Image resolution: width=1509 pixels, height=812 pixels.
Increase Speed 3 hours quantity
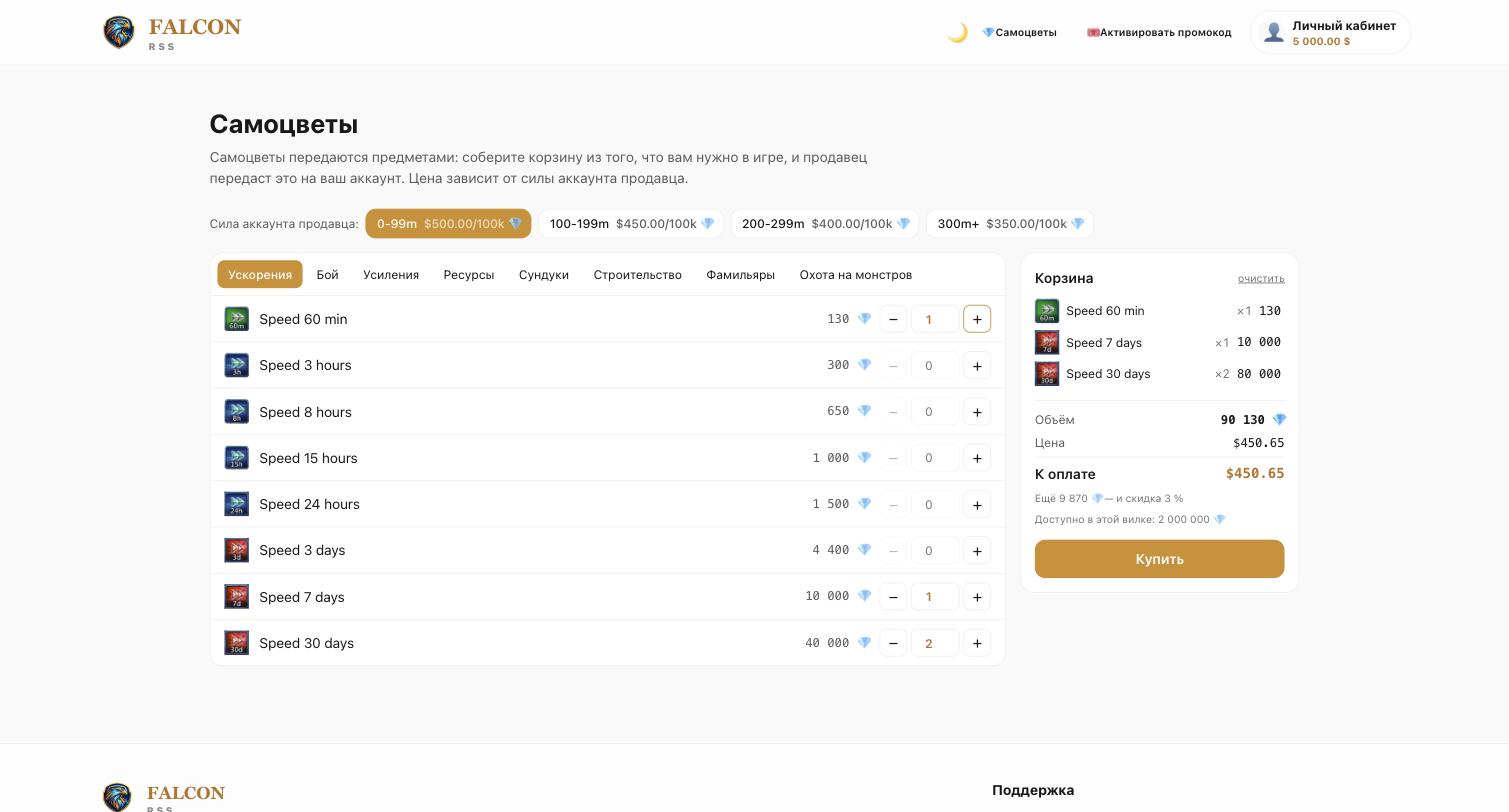tap(977, 365)
